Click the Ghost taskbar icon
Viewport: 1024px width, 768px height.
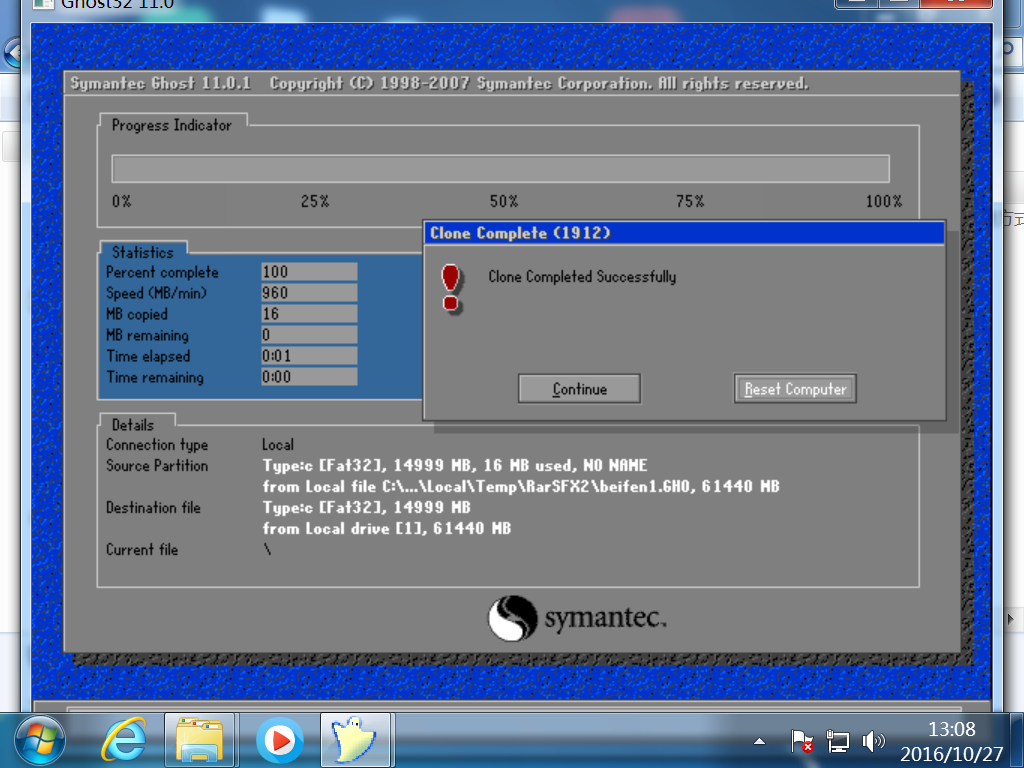[356, 741]
